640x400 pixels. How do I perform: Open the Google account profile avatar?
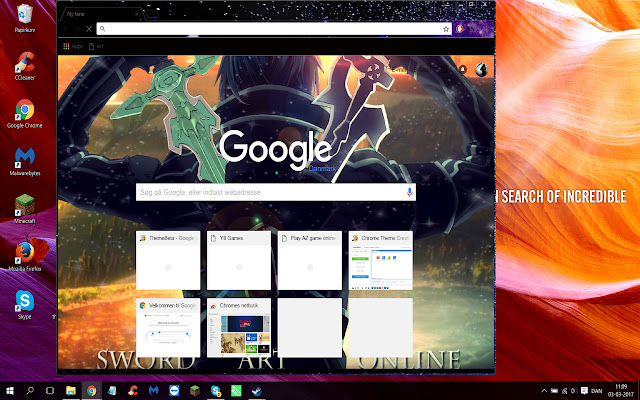(x=482, y=69)
